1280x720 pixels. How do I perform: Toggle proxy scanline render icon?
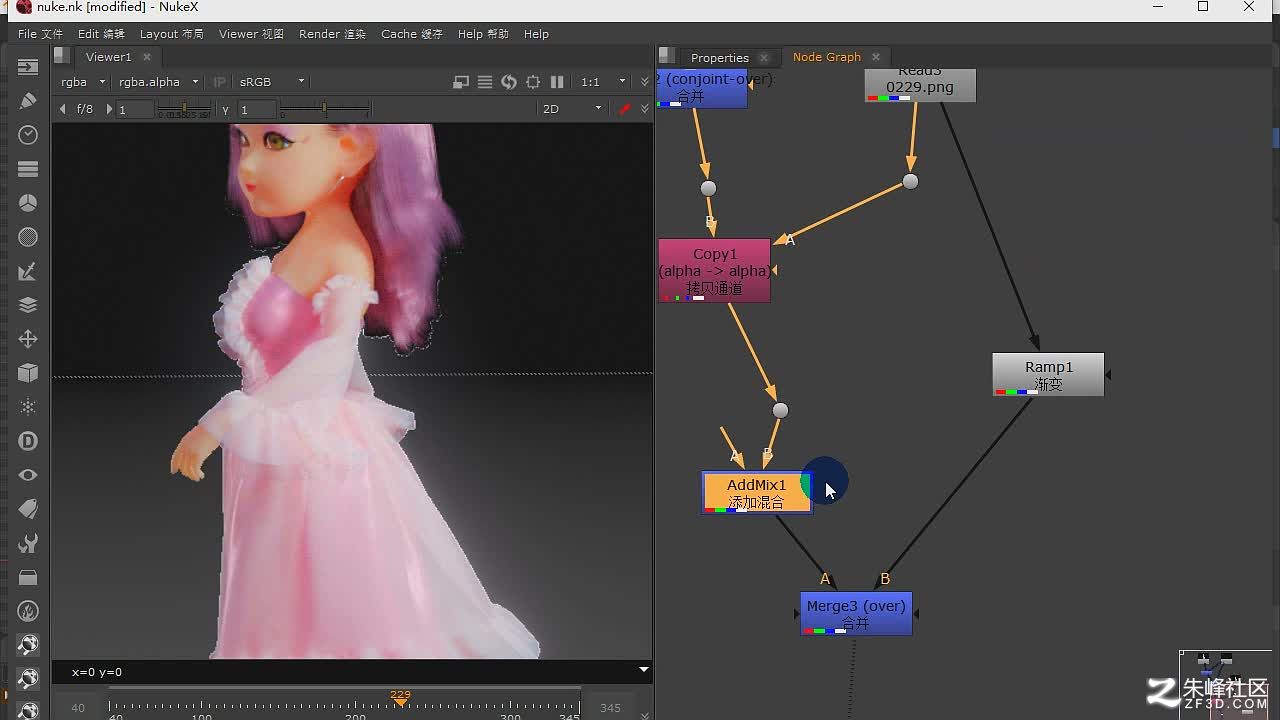[x=485, y=82]
